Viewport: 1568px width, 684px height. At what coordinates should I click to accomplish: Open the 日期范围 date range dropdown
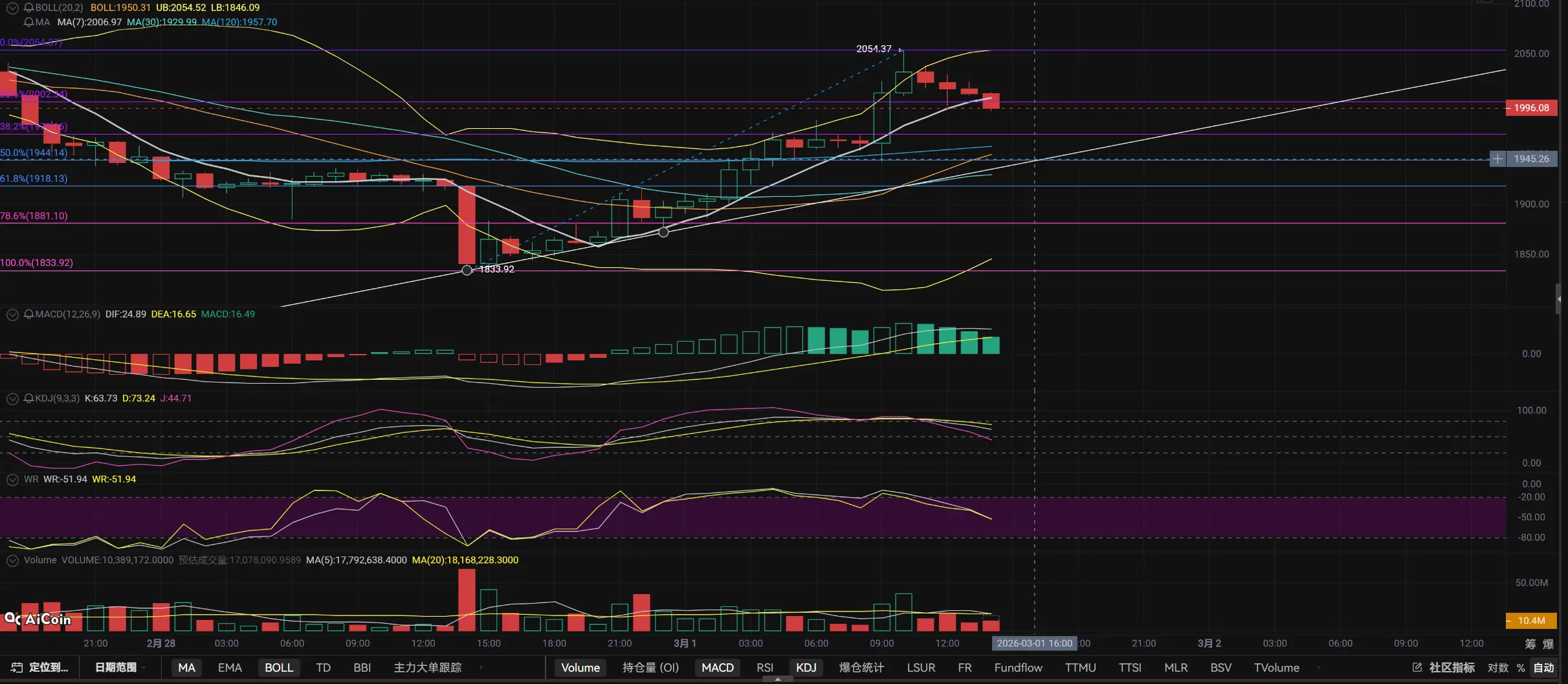click(x=120, y=668)
